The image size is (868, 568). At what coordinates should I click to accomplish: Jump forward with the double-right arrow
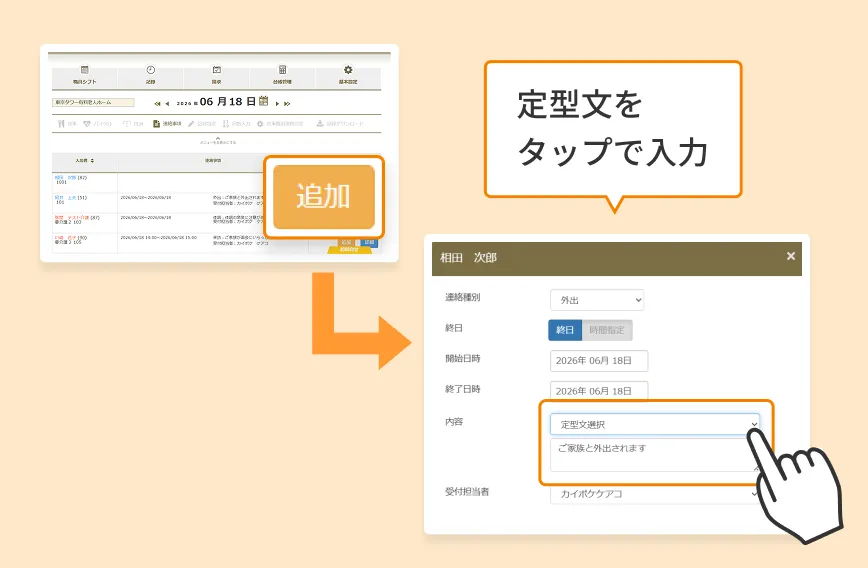point(287,104)
